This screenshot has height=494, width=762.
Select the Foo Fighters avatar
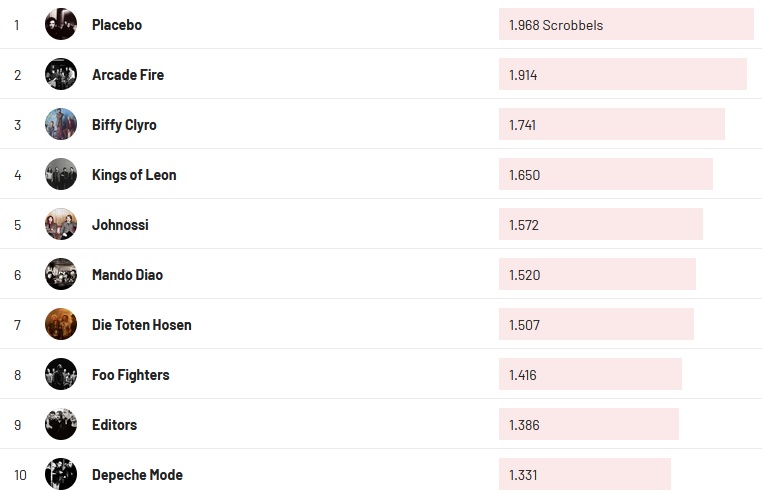pyautogui.click(x=61, y=374)
